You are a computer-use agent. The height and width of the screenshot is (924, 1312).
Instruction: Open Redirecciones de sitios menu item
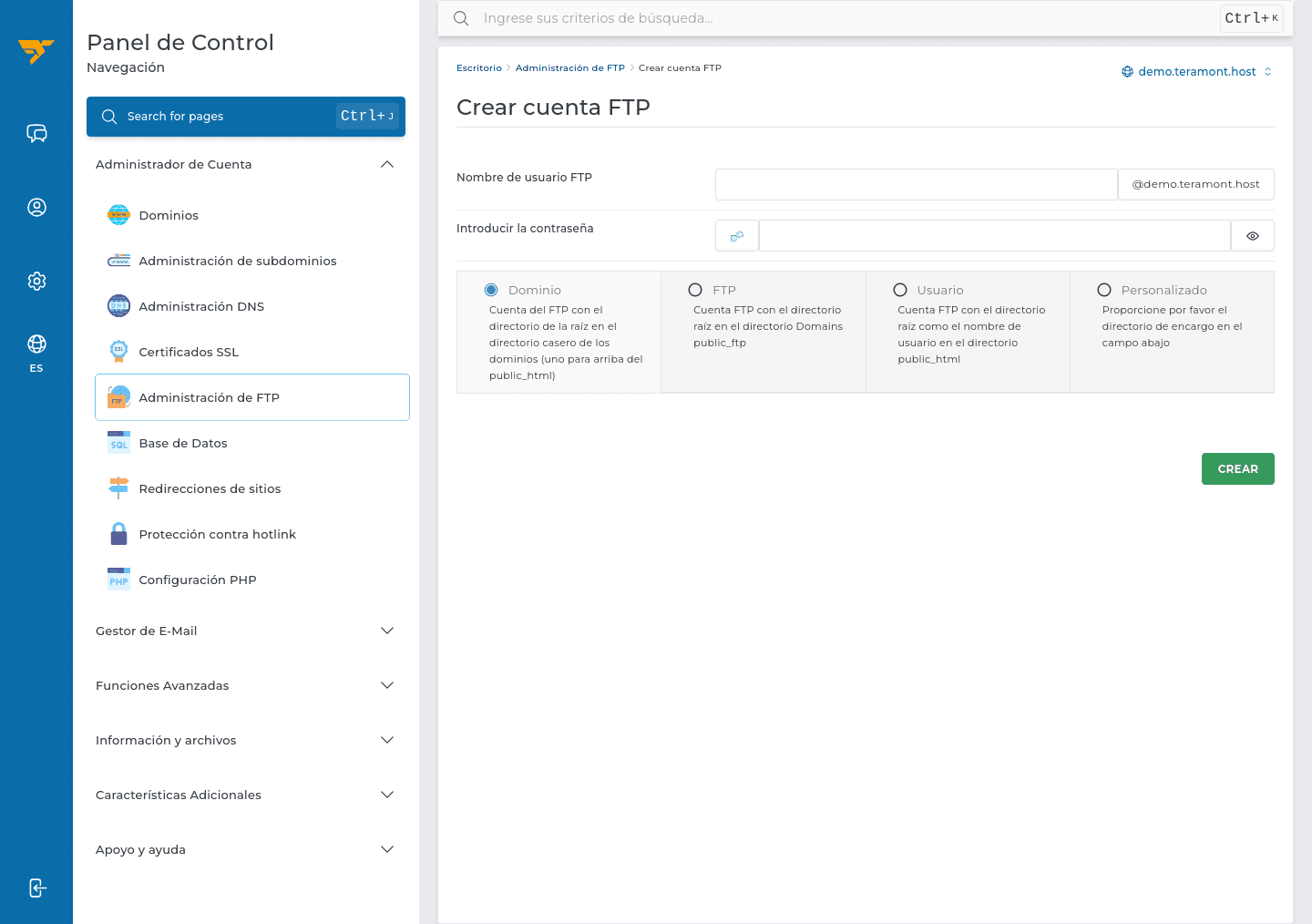point(252,488)
